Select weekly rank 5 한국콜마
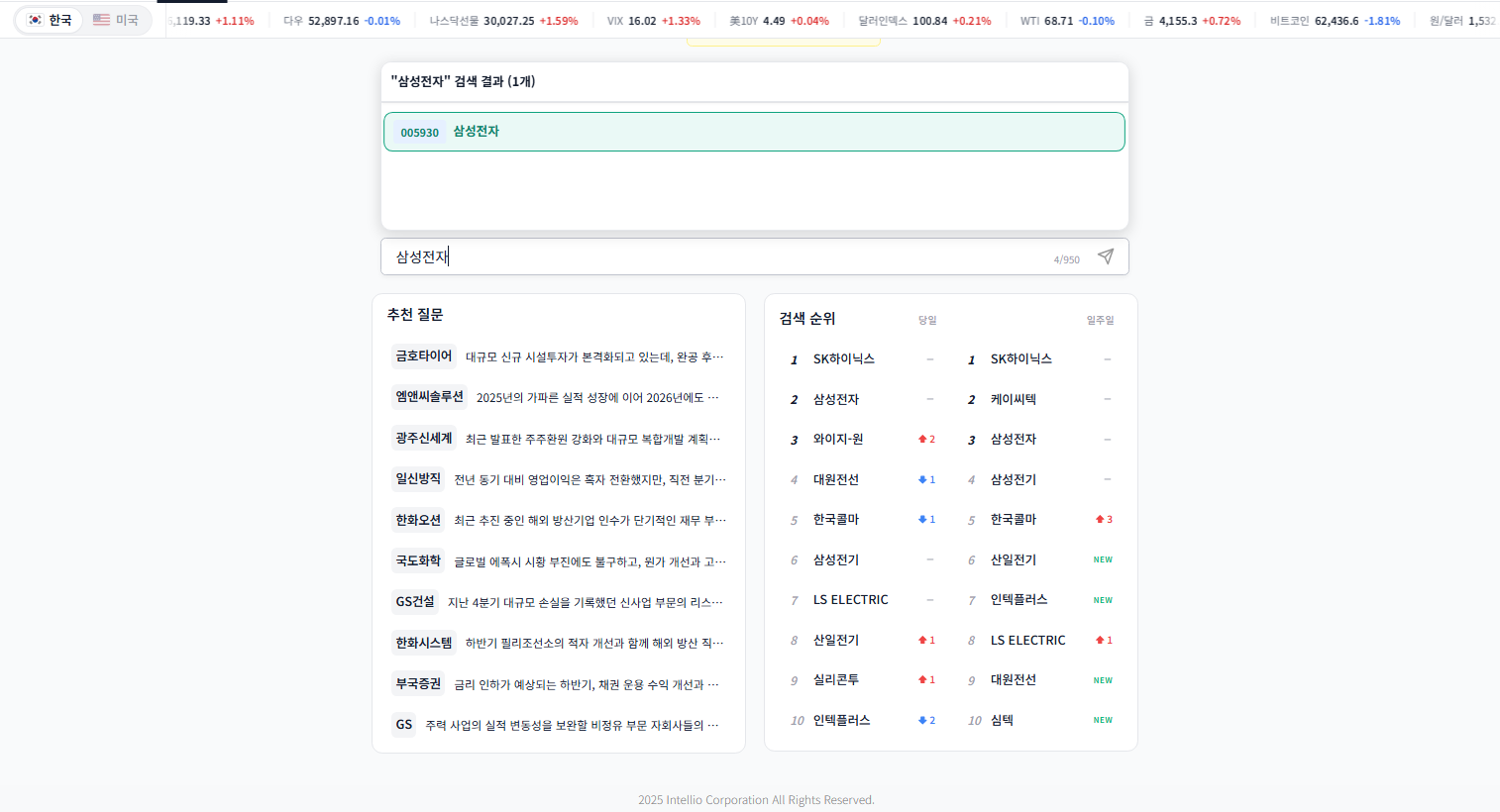Viewport: 1500px width, 812px height. coord(1039,520)
